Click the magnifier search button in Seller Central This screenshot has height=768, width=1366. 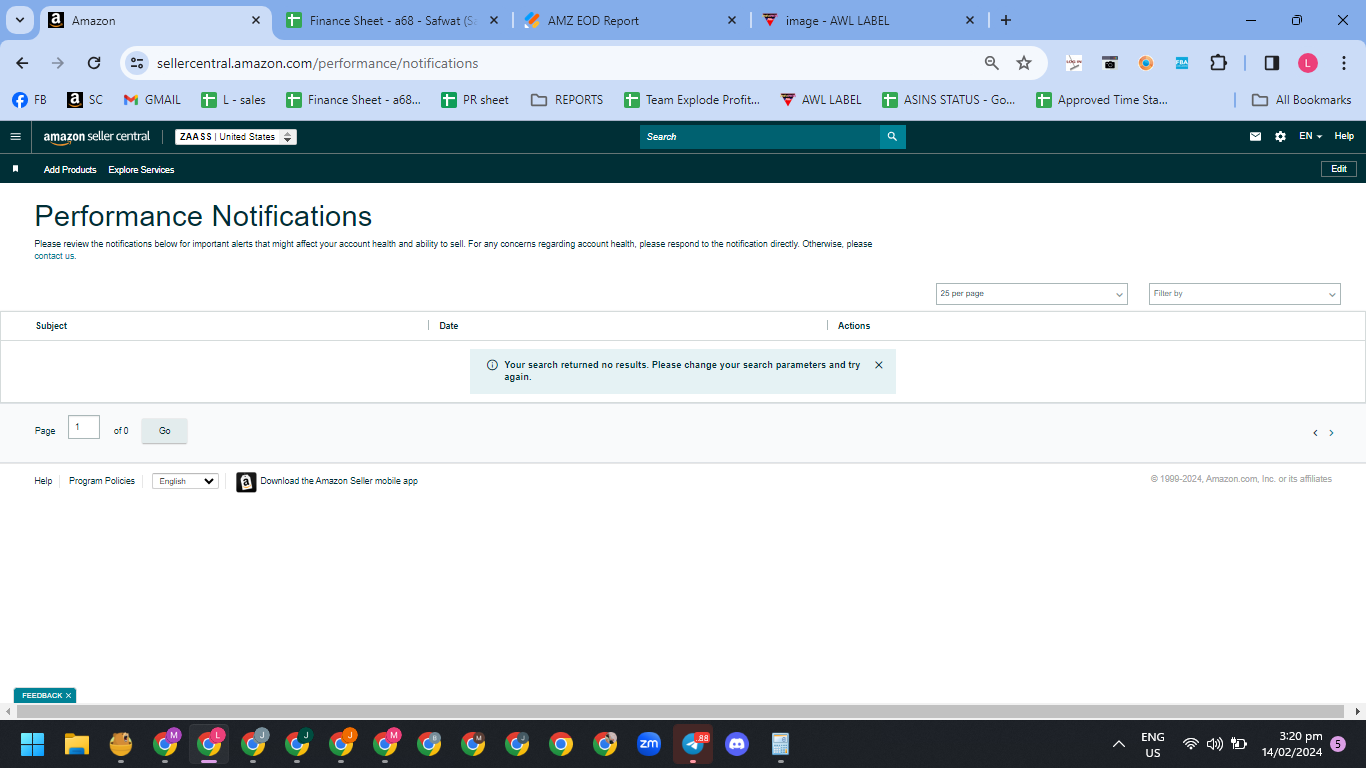pyautogui.click(x=892, y=137)
